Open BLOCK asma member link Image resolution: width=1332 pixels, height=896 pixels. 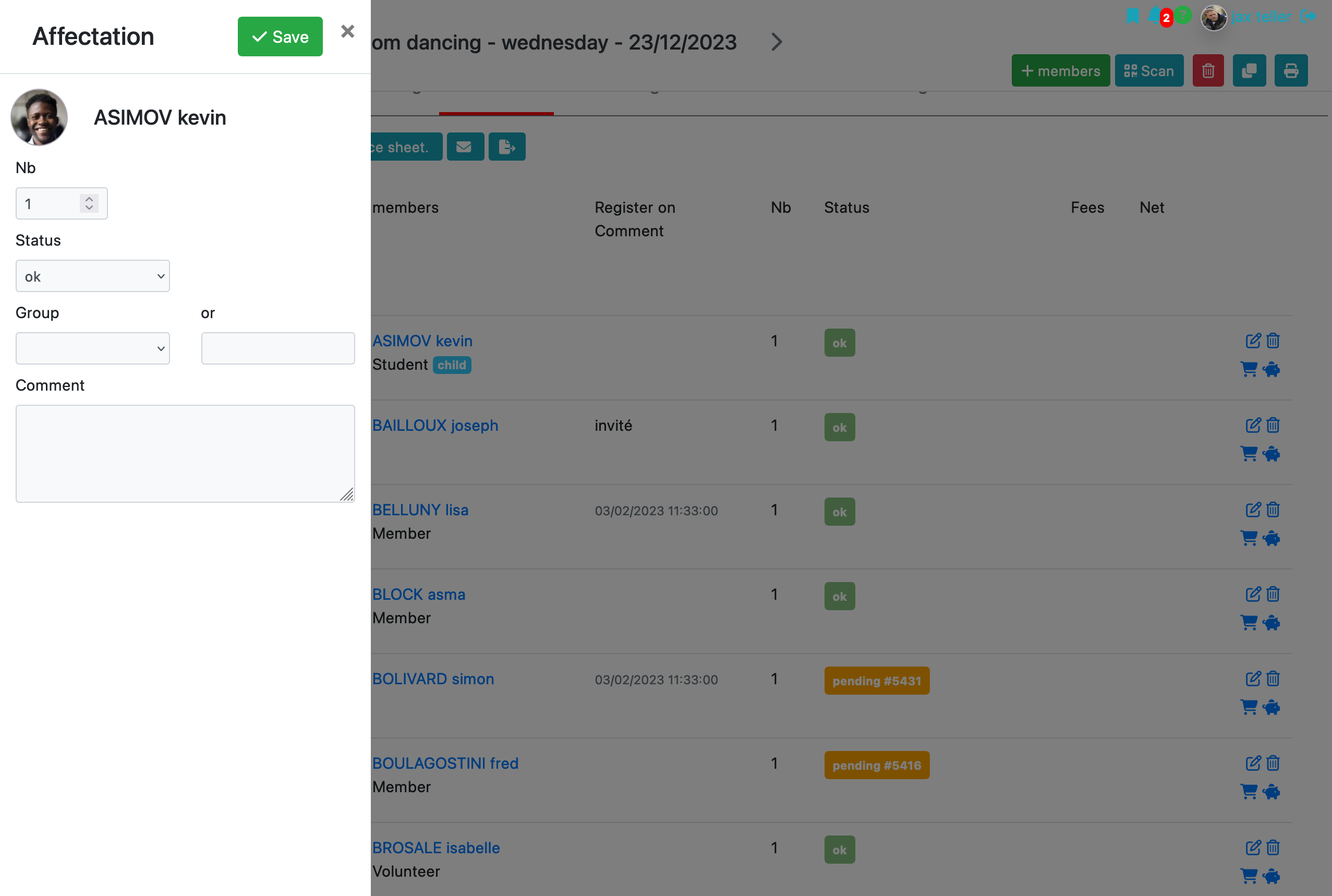[x=418, y=594]
